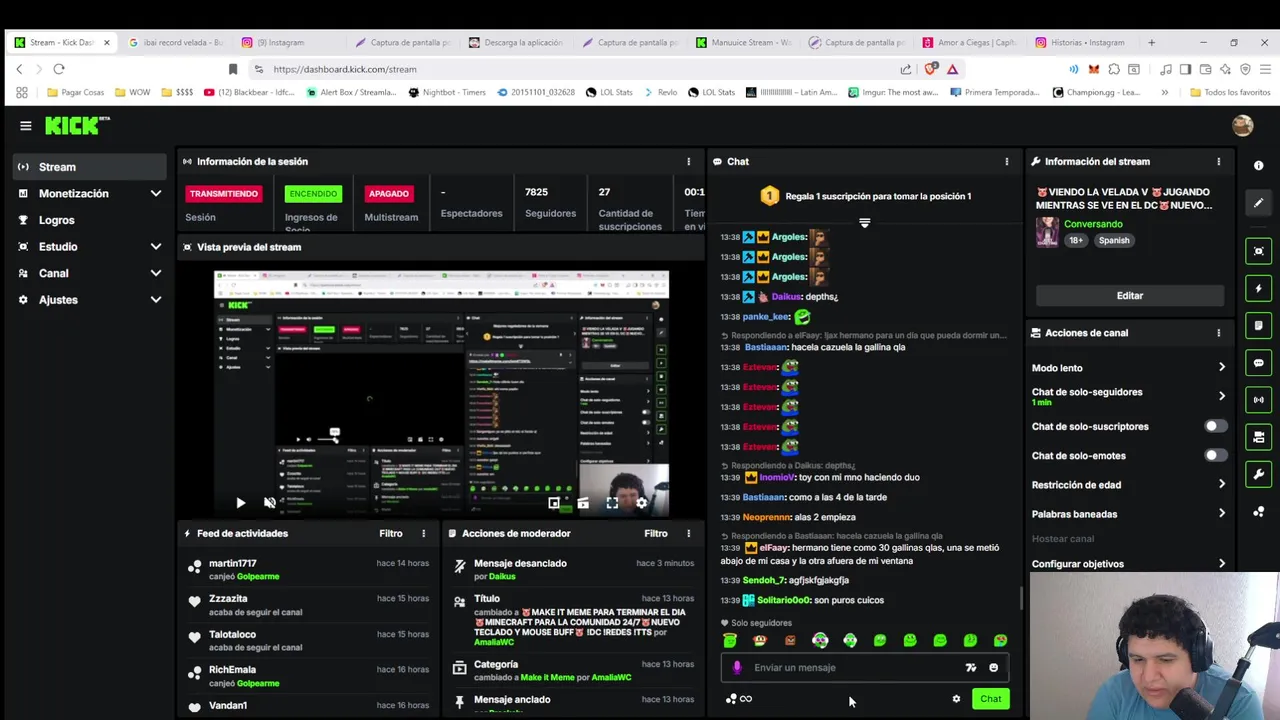Open session information three-dot menu
1280x720 pixels.
(688, 161)
